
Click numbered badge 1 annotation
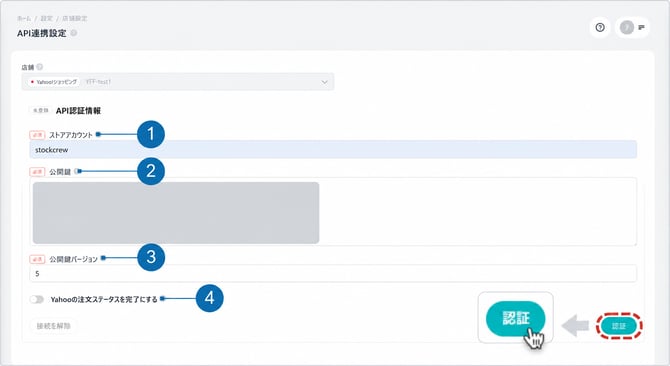pyautogui.click(x=151, y=134)
